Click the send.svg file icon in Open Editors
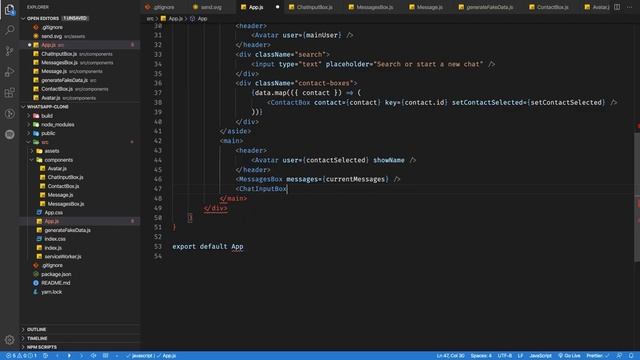The width and height of the screenshot is (640, 360). pos(36,36)
